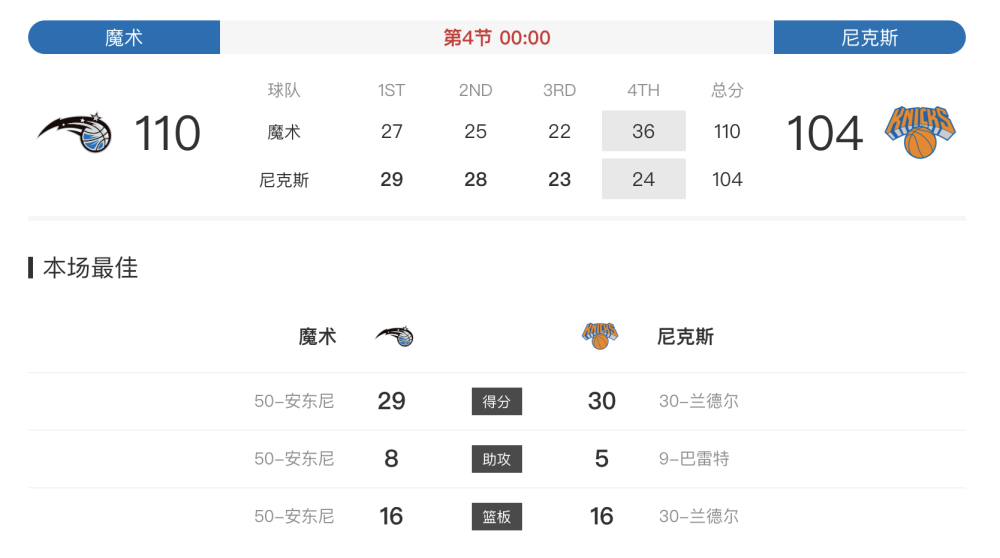The height and width of the screenshot is (558, 1000).
Task: Click the 篮板 category label
Action: [497, 517]
